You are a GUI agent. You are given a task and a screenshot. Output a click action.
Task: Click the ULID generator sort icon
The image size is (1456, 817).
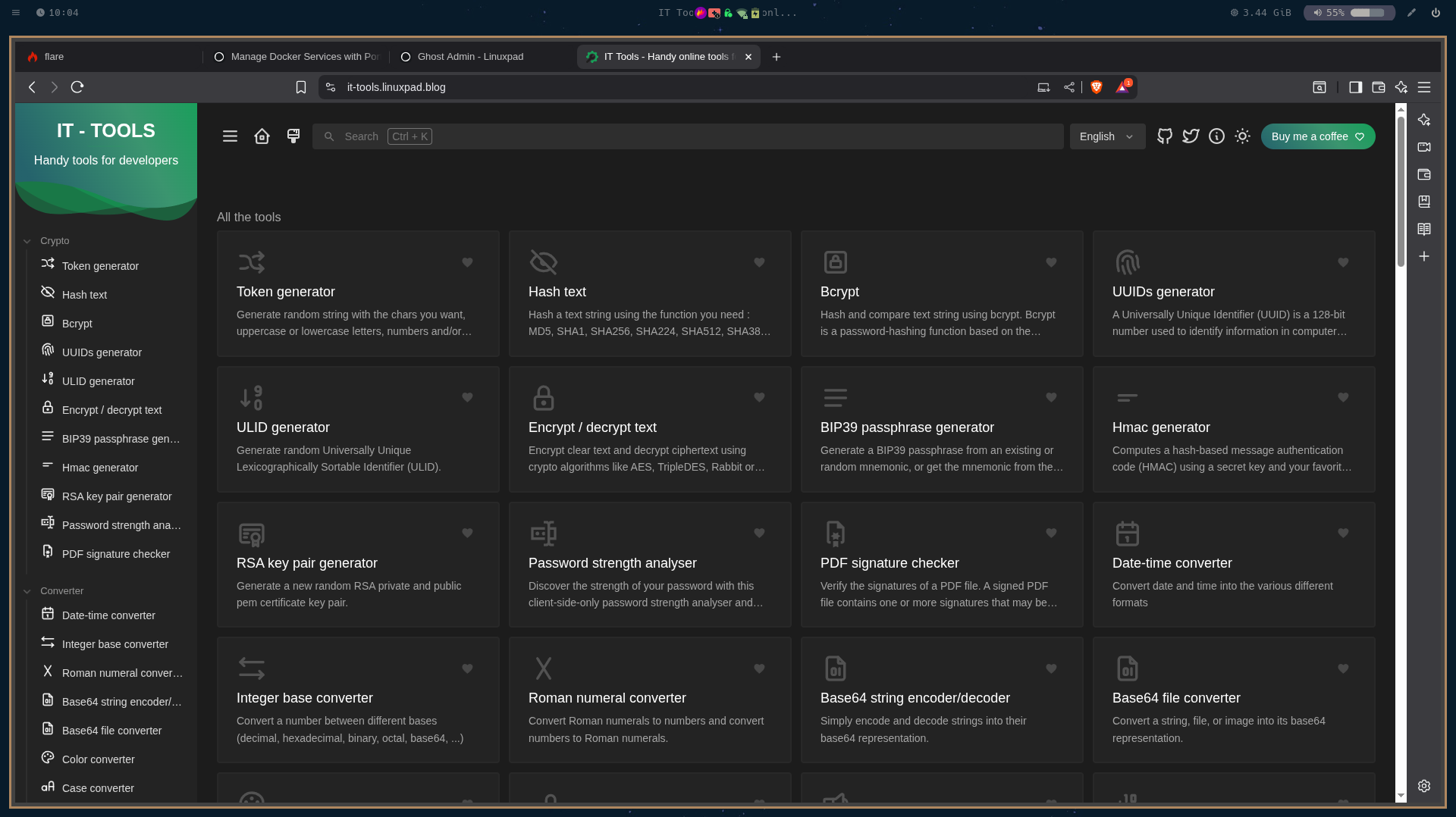pyautogui.click(x=252, y=397)
